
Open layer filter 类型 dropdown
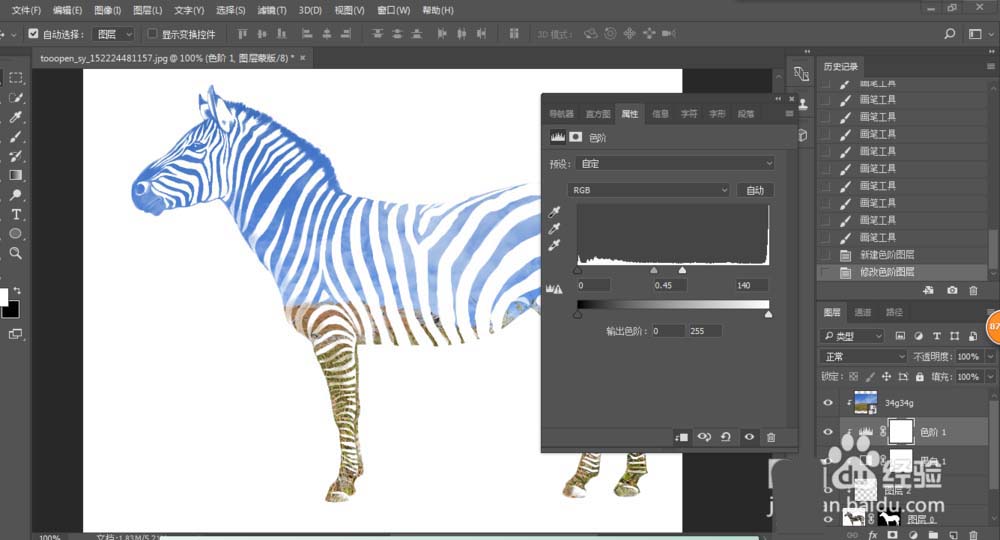point(852,336)
